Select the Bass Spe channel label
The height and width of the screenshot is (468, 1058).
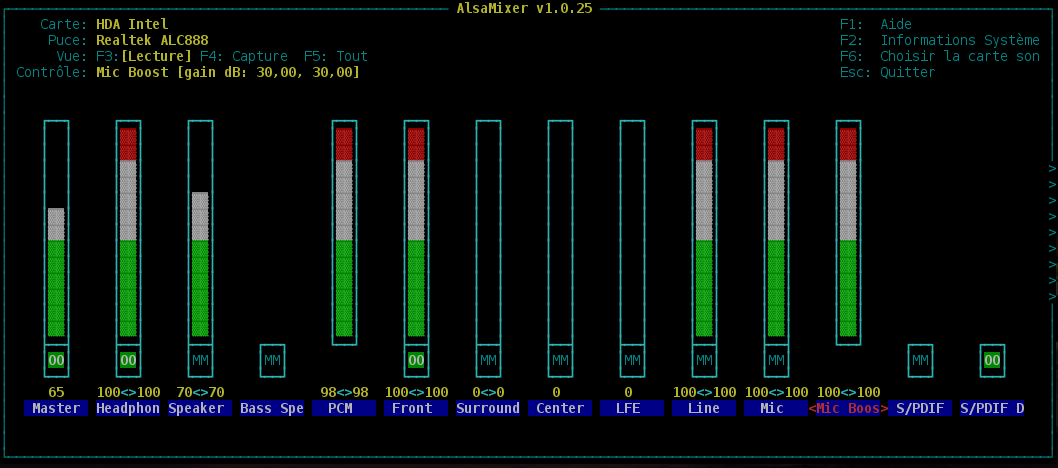272,408
